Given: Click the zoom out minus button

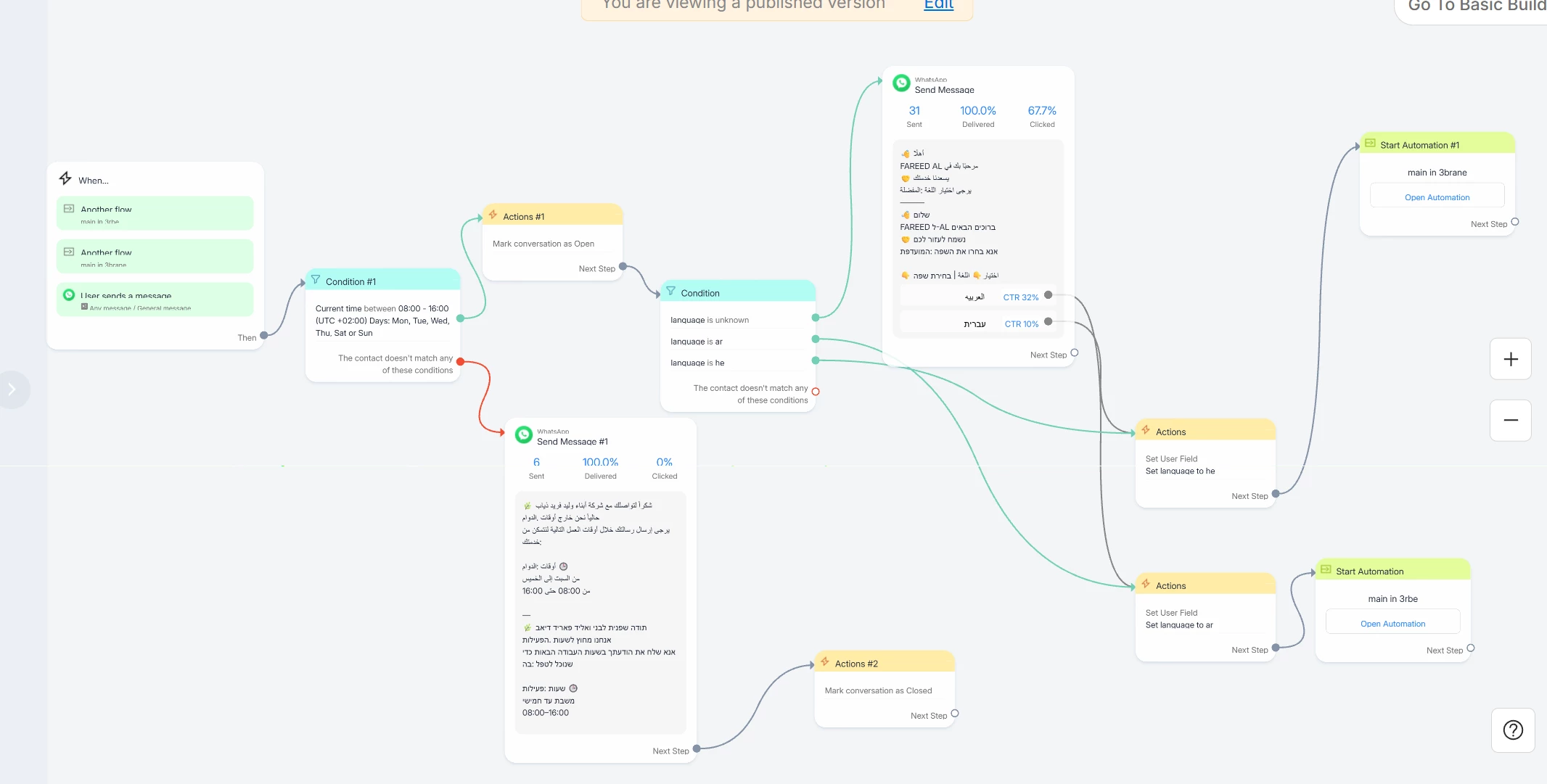Looking at the screenshot, I should [1510, 420].
